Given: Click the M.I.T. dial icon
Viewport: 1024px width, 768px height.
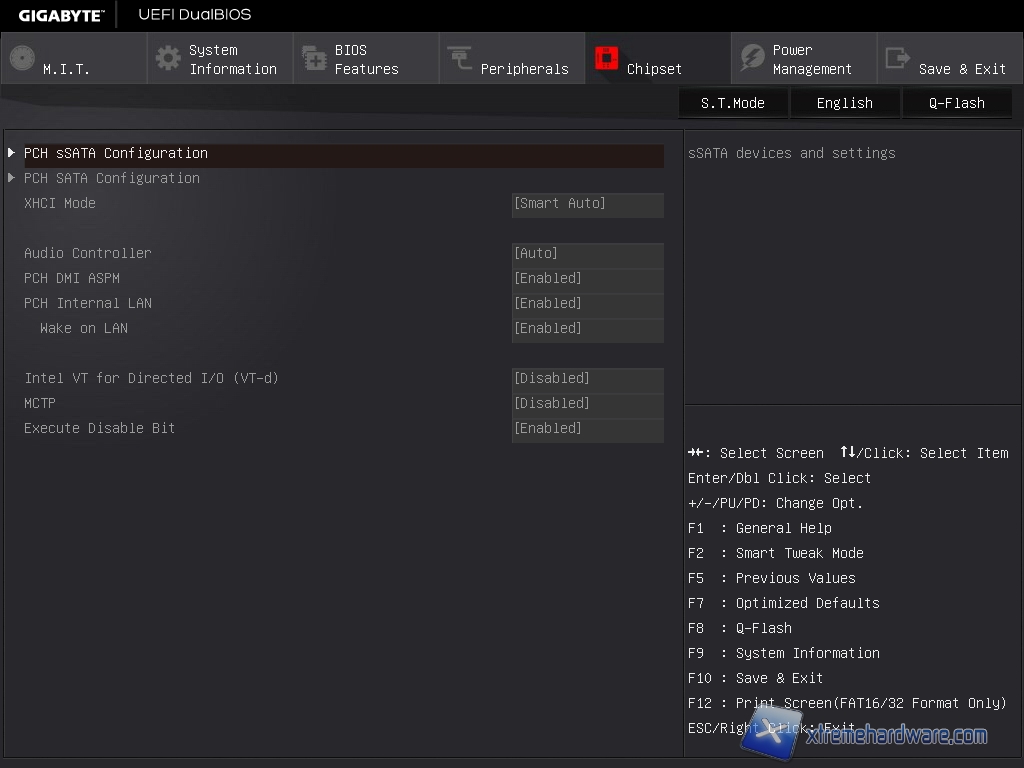Looking at the screenshot, I should click(22, 58).
